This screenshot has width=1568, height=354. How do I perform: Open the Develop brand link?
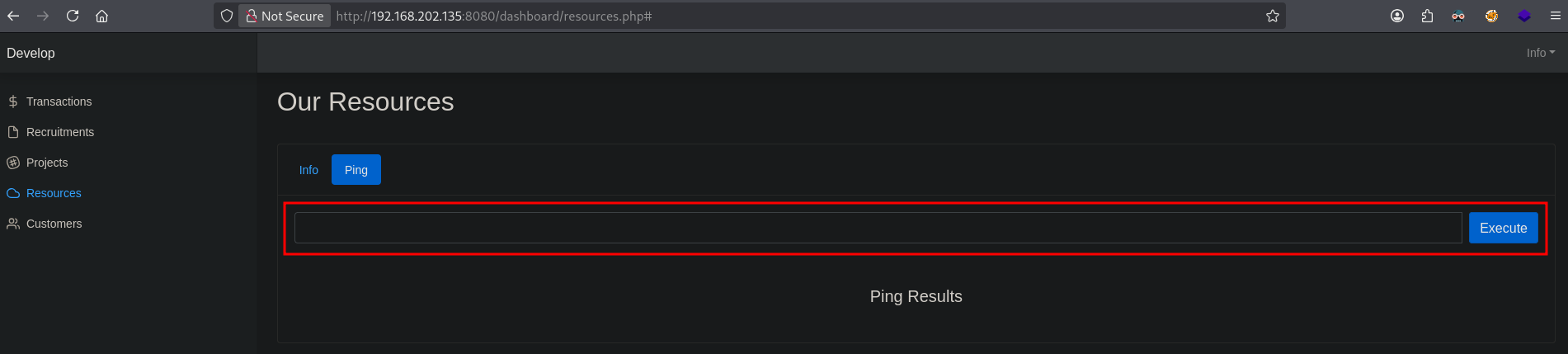[31, 53]
